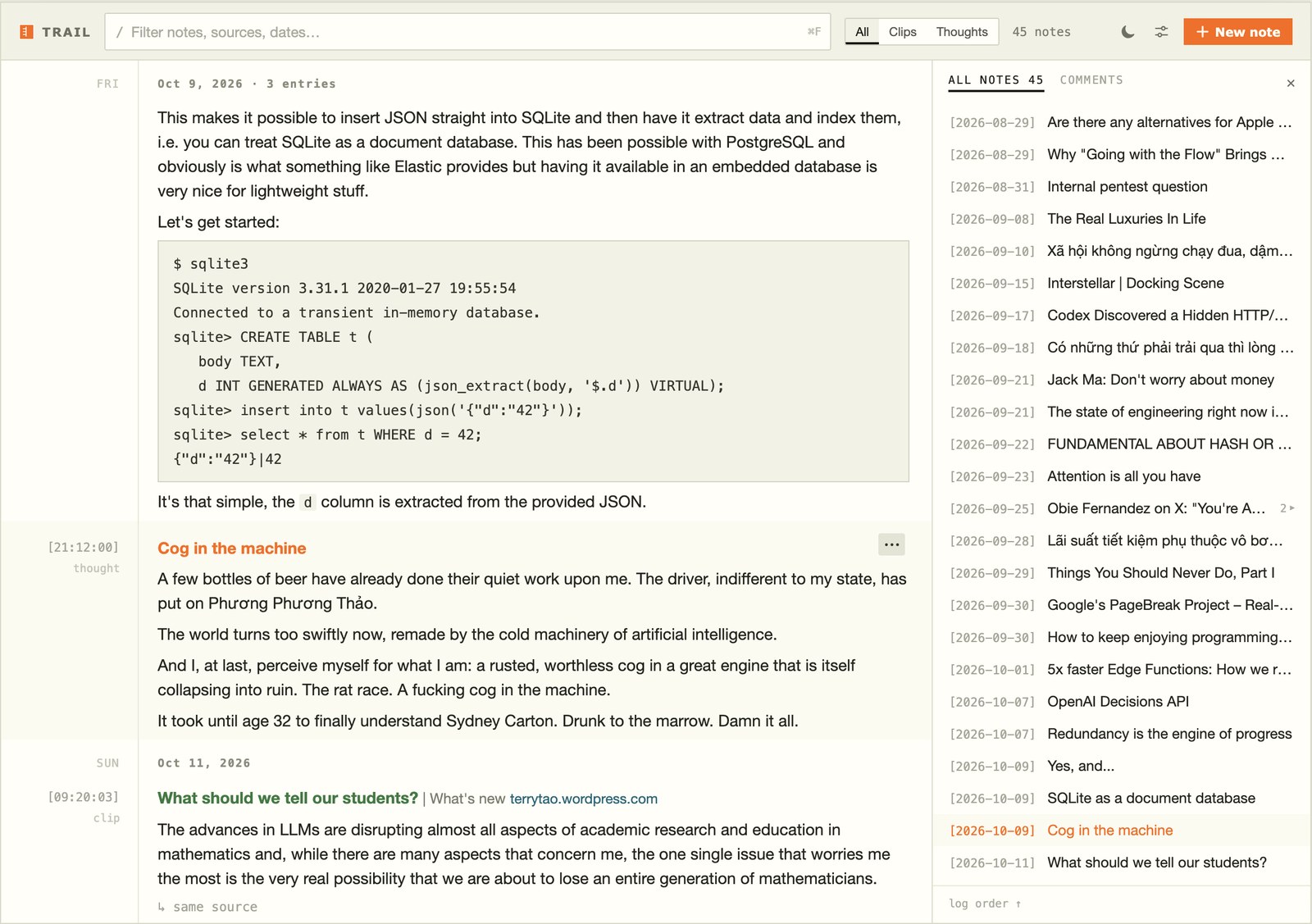This screenshot has height=924, width=1312.
Task: Create a new note
Action: tap(1237, 32)
